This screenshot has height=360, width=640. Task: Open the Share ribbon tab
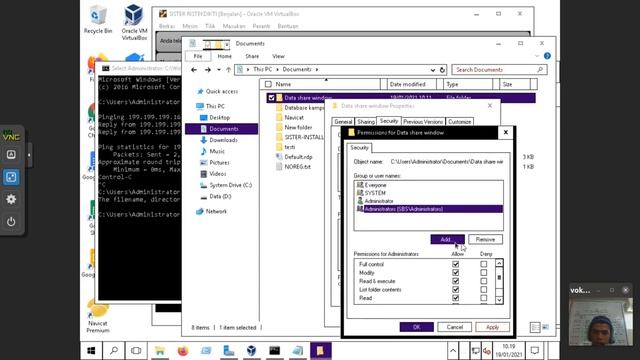[252, 56]
